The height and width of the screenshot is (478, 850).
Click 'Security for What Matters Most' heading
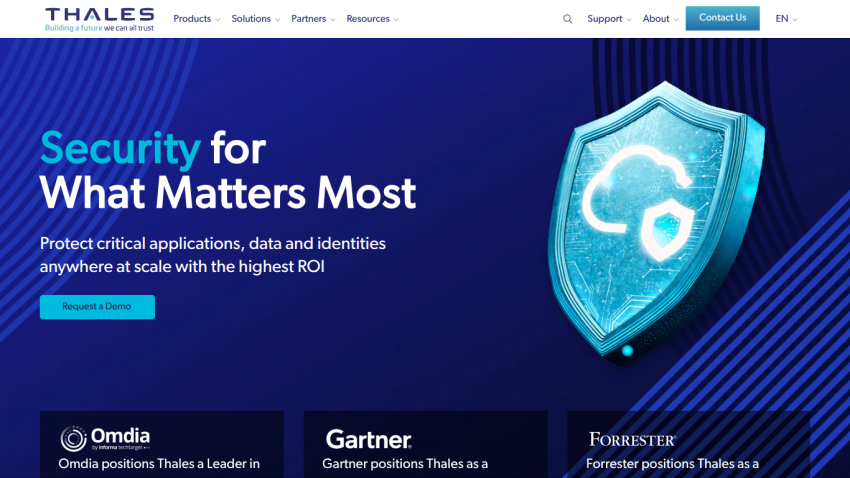point(228,170)
